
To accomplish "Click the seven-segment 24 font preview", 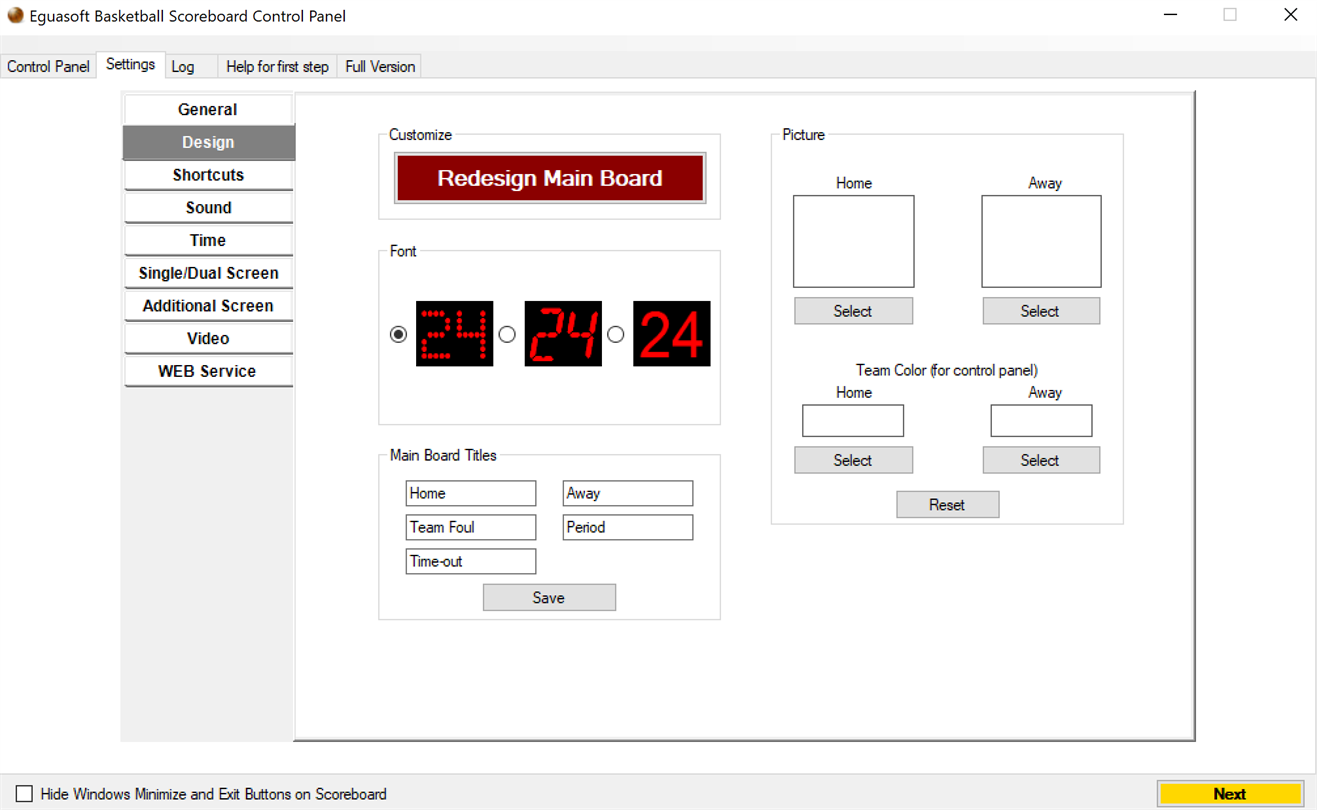I will 563,334.
